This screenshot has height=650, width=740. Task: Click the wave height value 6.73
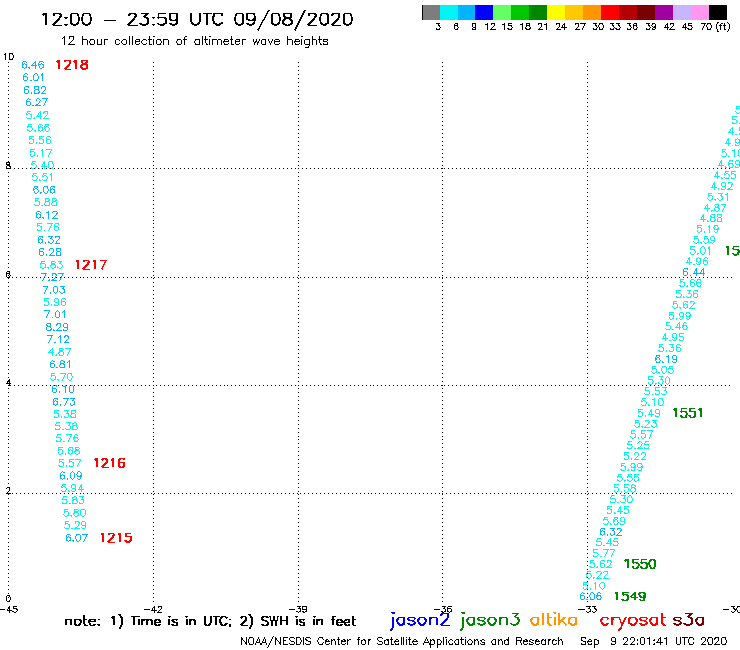pyautogui.click(x=64, y=402)
